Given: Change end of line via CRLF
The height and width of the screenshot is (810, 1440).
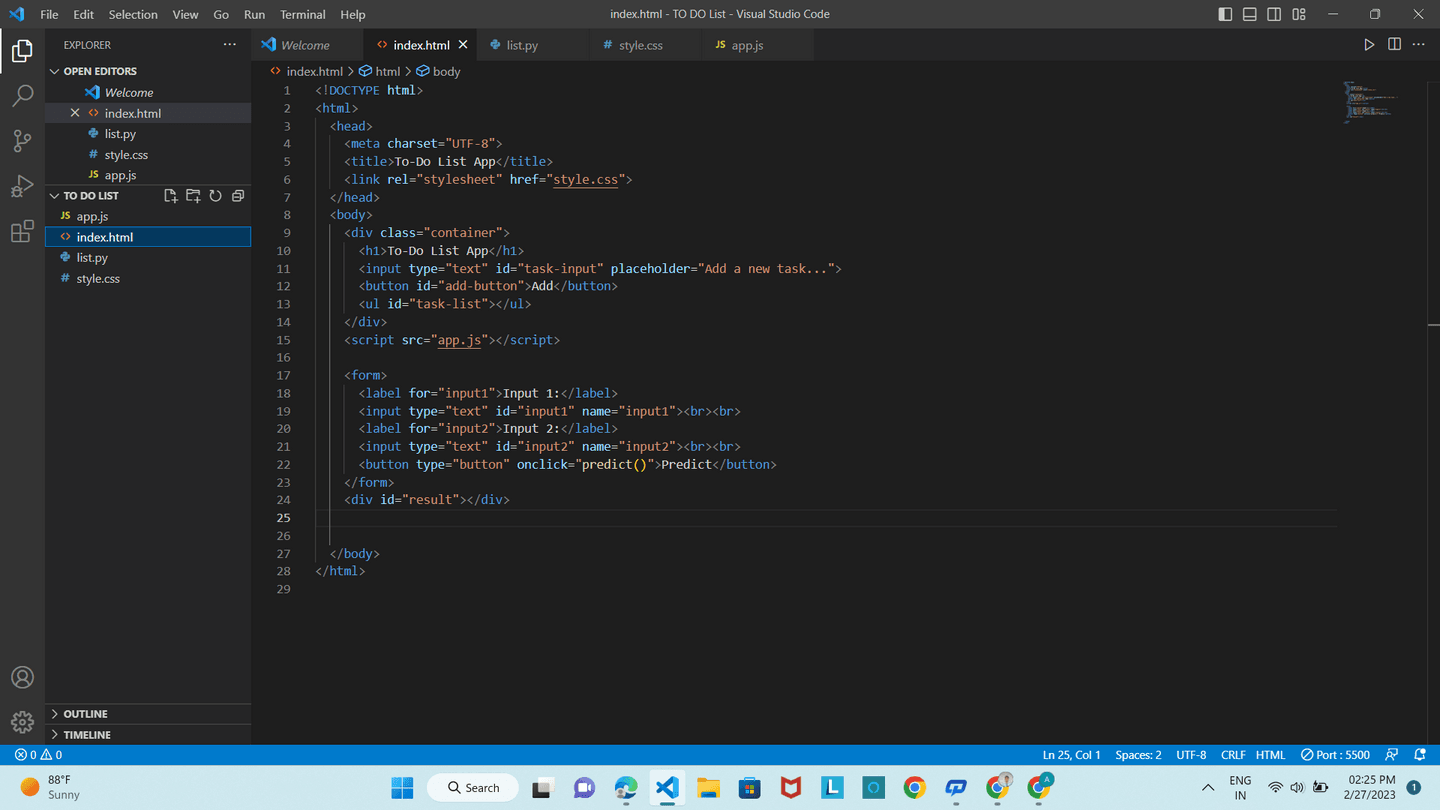Looking at the screenshot, I should point(1233,755).
